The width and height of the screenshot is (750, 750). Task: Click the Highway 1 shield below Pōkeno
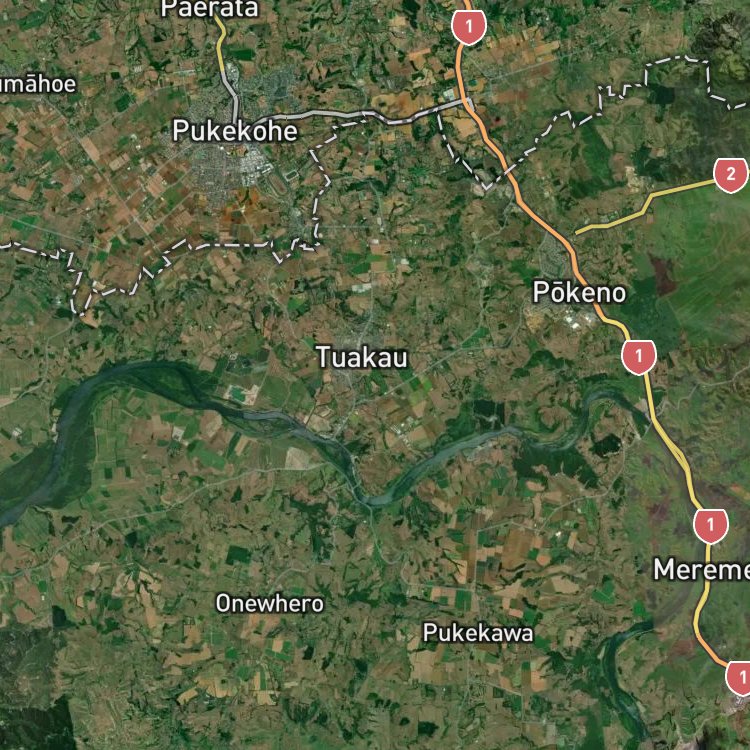point(639,357)
